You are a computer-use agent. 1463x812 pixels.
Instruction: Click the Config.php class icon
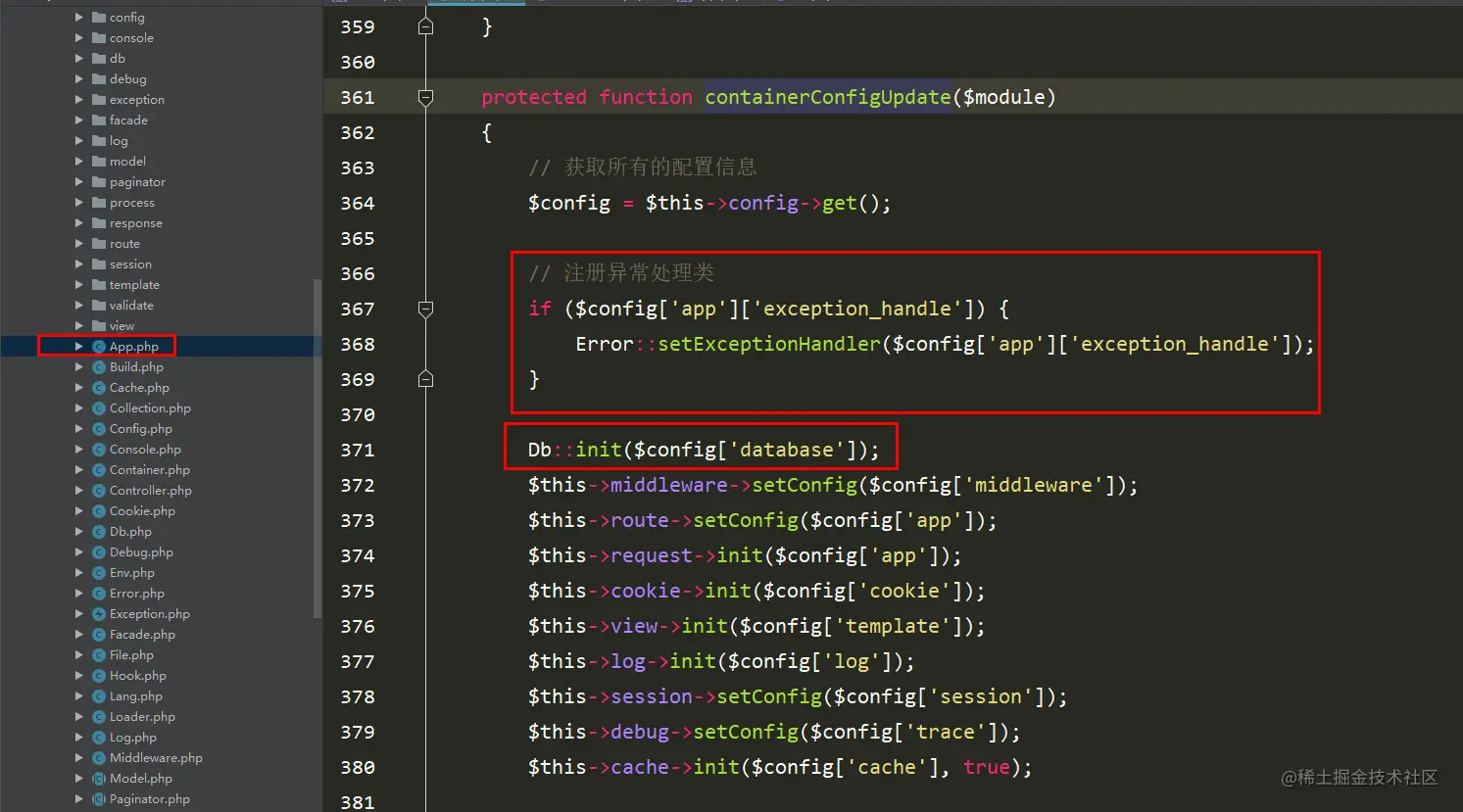(99, 429)
